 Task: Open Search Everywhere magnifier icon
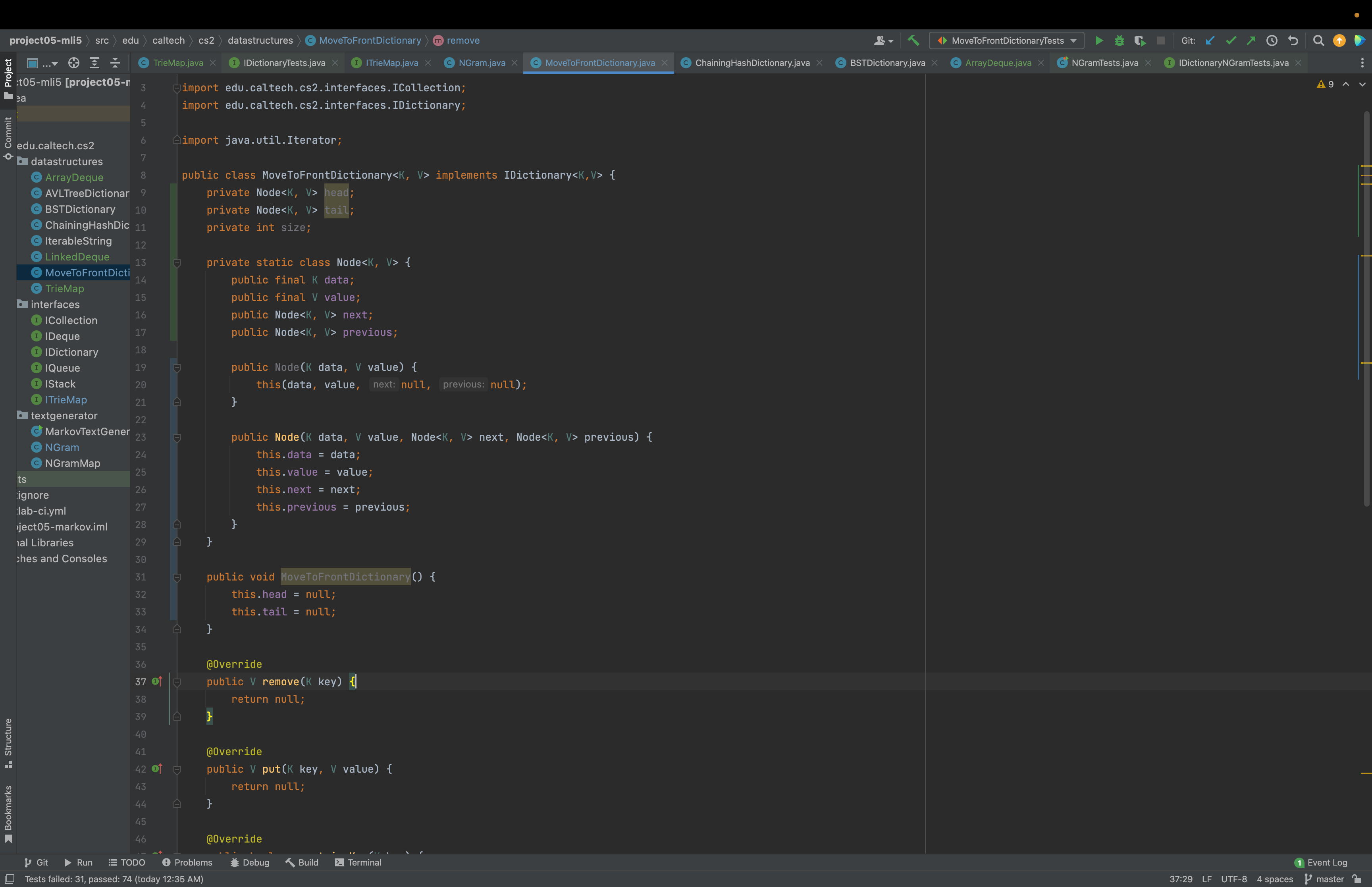[1318, 40]
